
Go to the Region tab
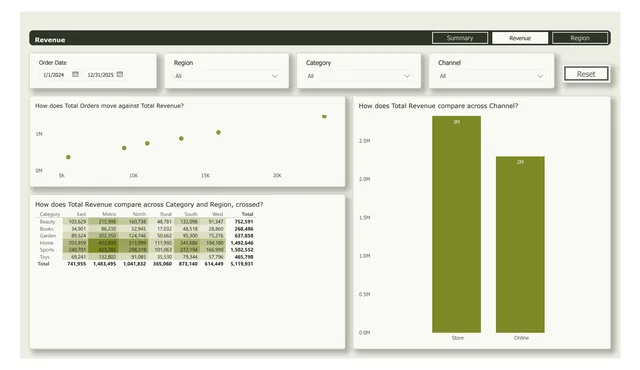[580, 38]
